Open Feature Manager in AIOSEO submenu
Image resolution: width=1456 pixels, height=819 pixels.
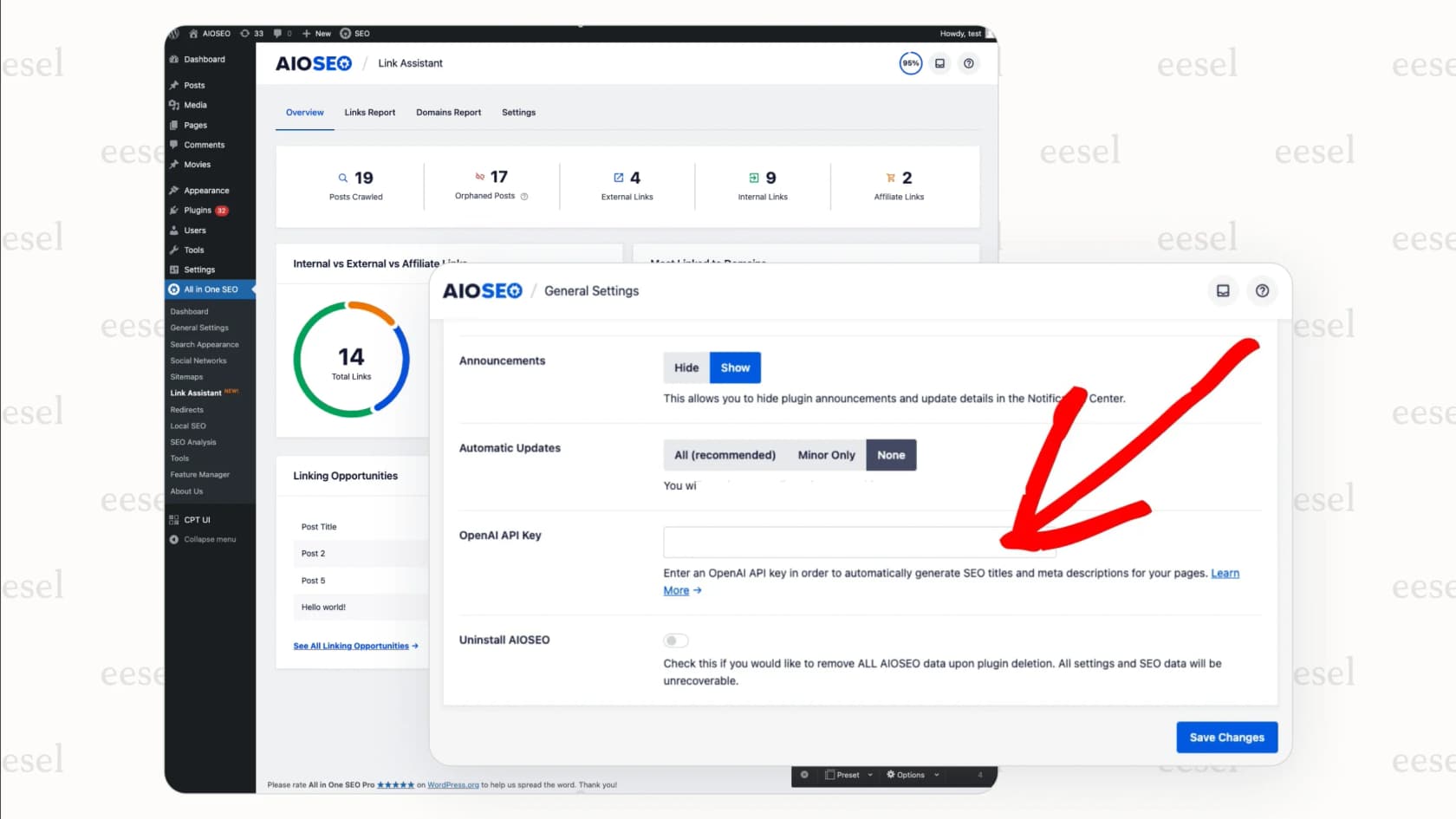pos(200,475)
